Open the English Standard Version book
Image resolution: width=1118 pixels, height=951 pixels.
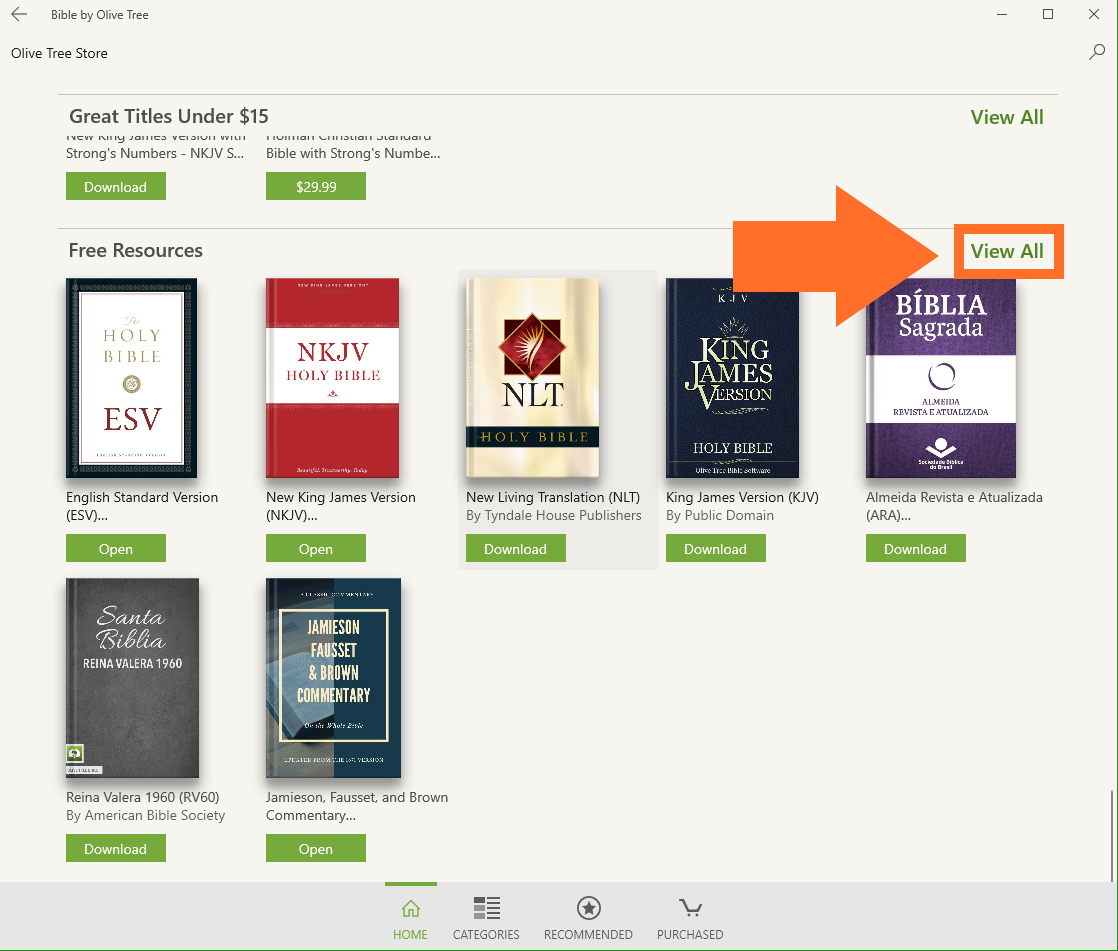point(116,549)
